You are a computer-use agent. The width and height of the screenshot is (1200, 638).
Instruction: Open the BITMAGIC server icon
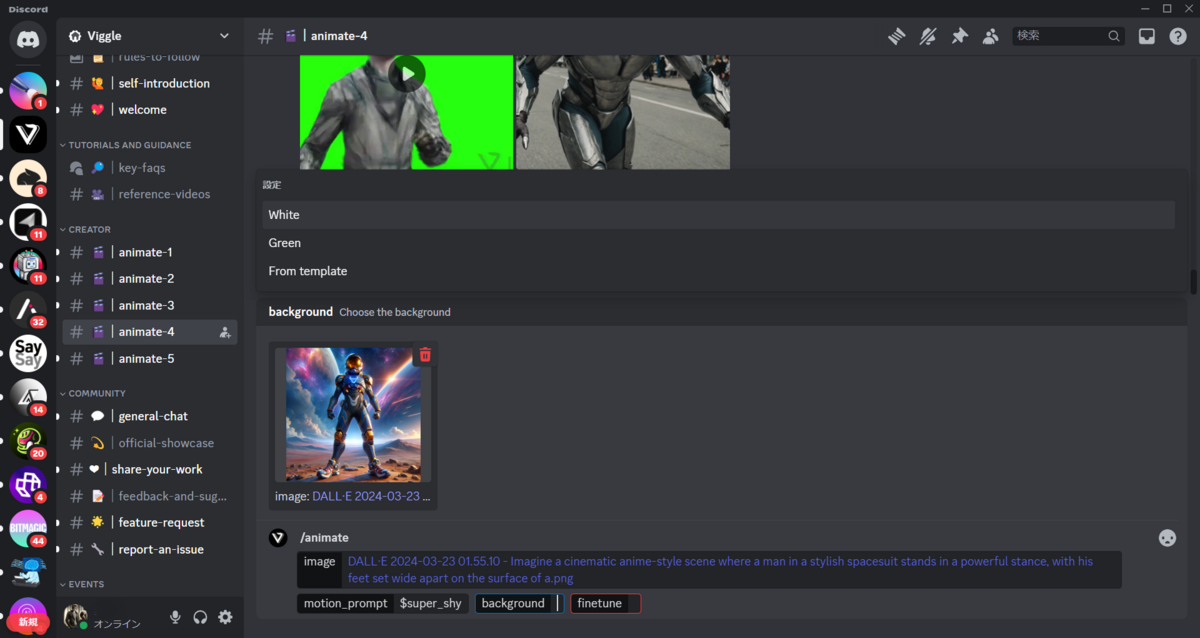click(x=28, y=528)
